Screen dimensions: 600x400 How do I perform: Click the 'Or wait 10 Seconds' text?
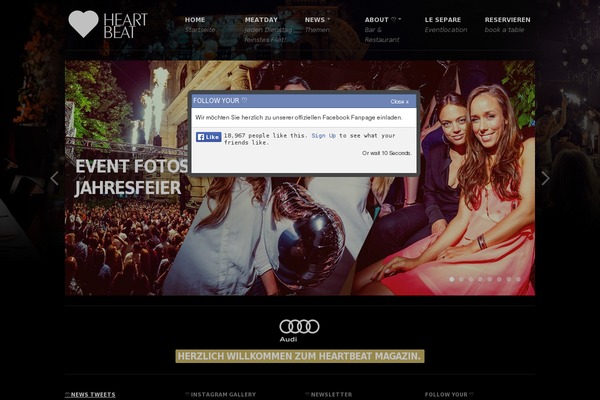[387, 153]
